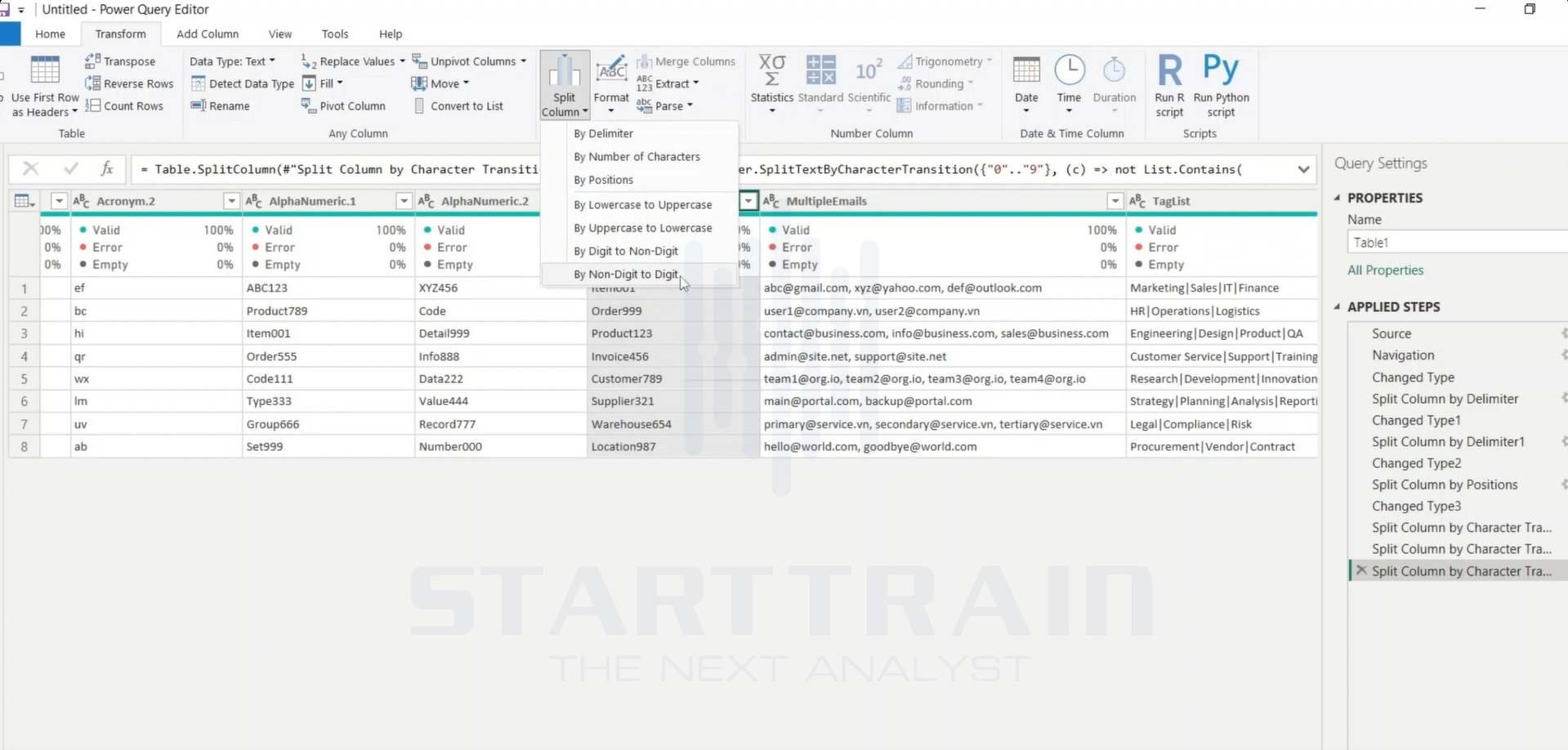Confirm formula with checkmark icon
The width and height of the screenshot is (1568, 750).
point(71,168)
